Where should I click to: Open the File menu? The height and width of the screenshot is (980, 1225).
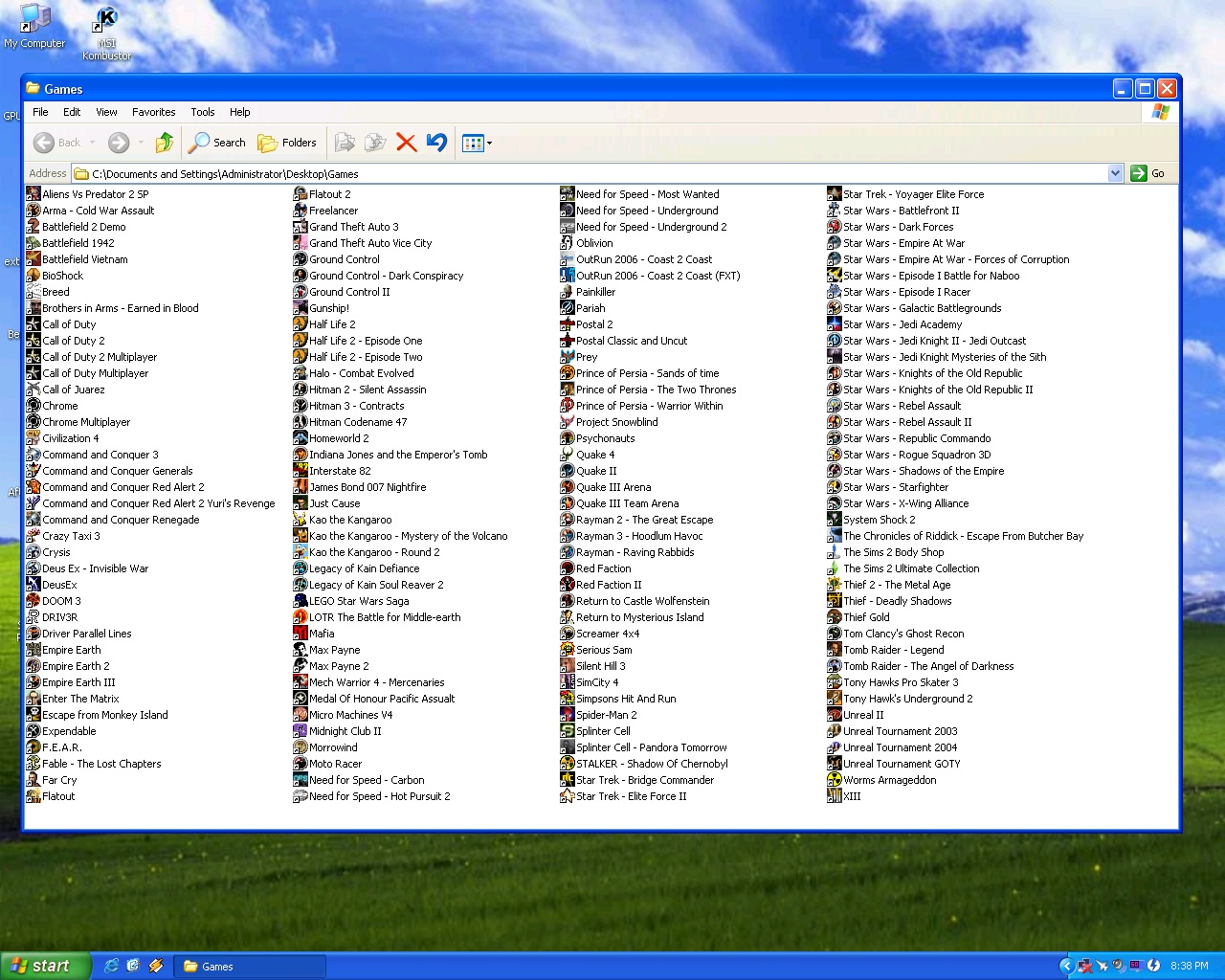[x=40, y=112]
